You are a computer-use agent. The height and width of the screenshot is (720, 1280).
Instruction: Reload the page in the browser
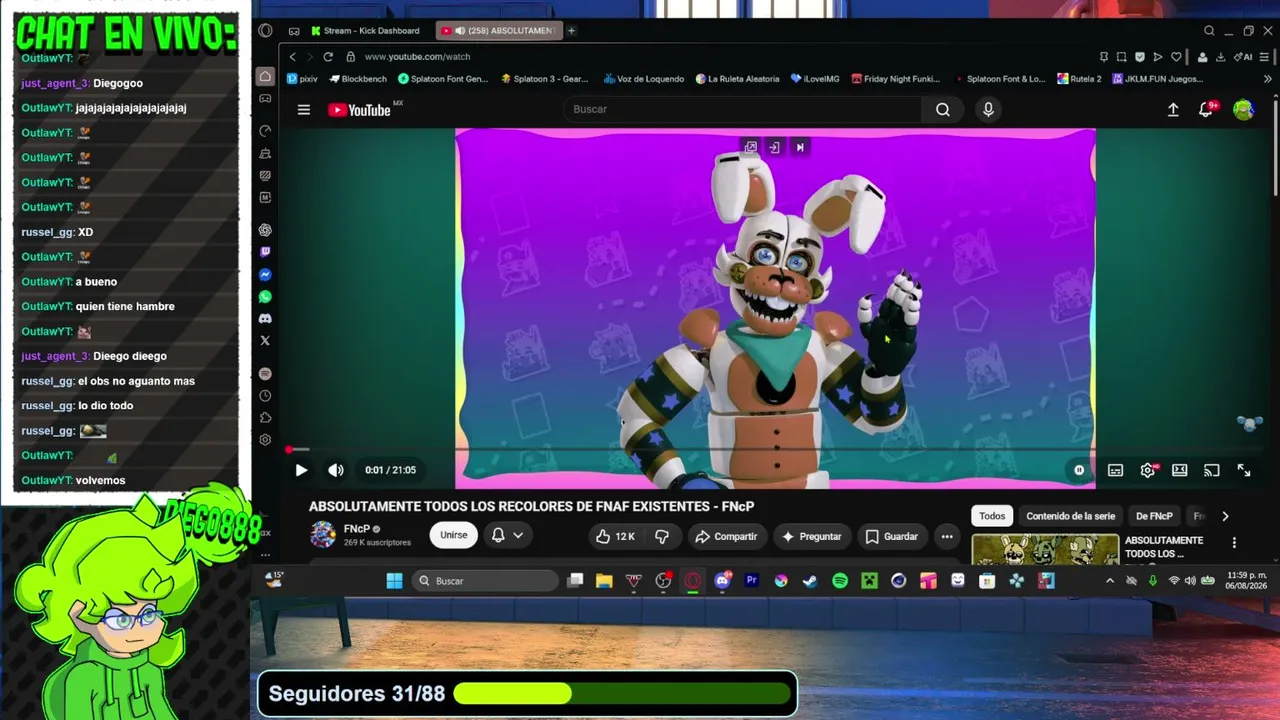tap(328, 57)
